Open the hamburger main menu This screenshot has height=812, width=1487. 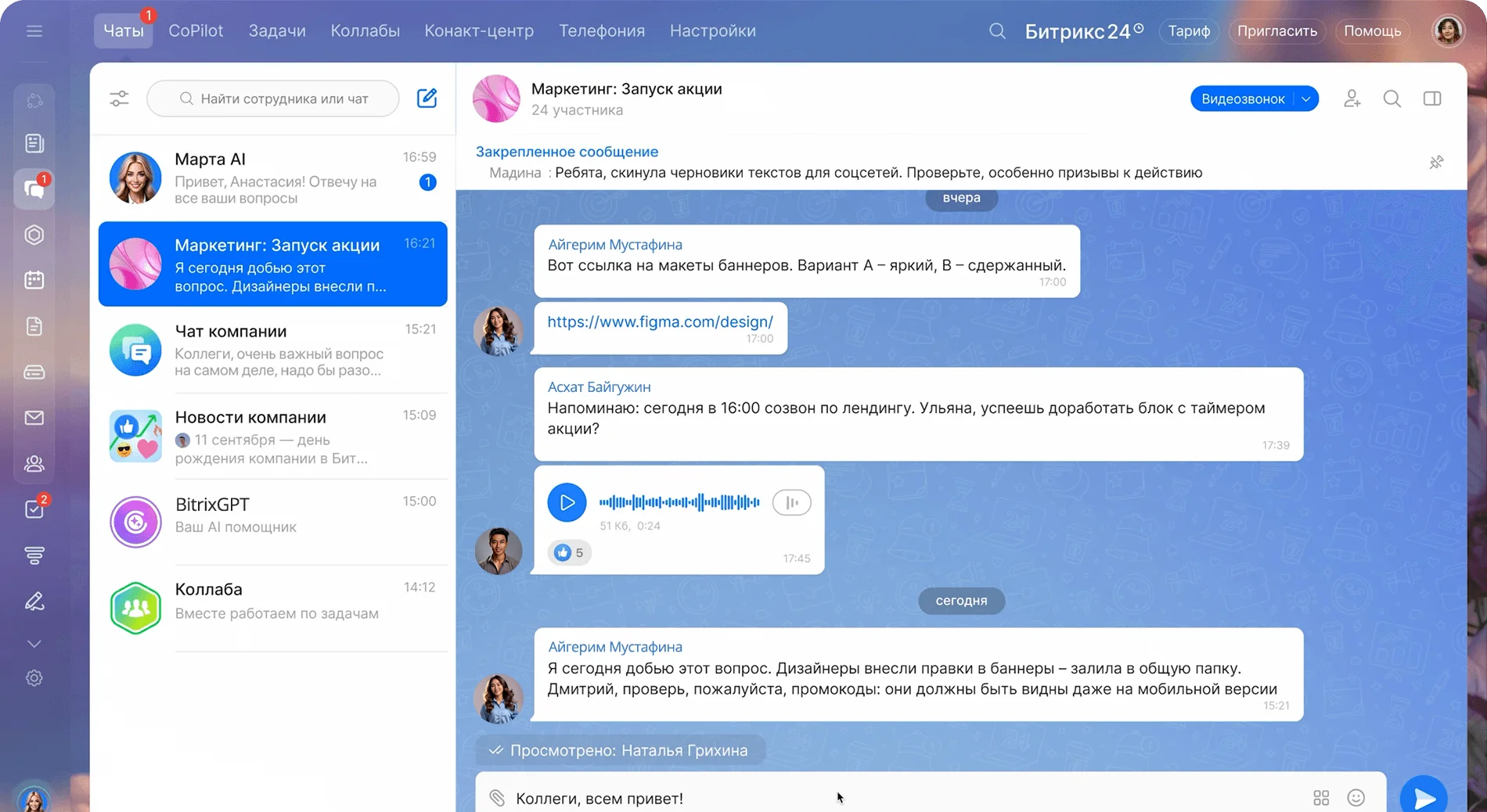click(34, 31)
